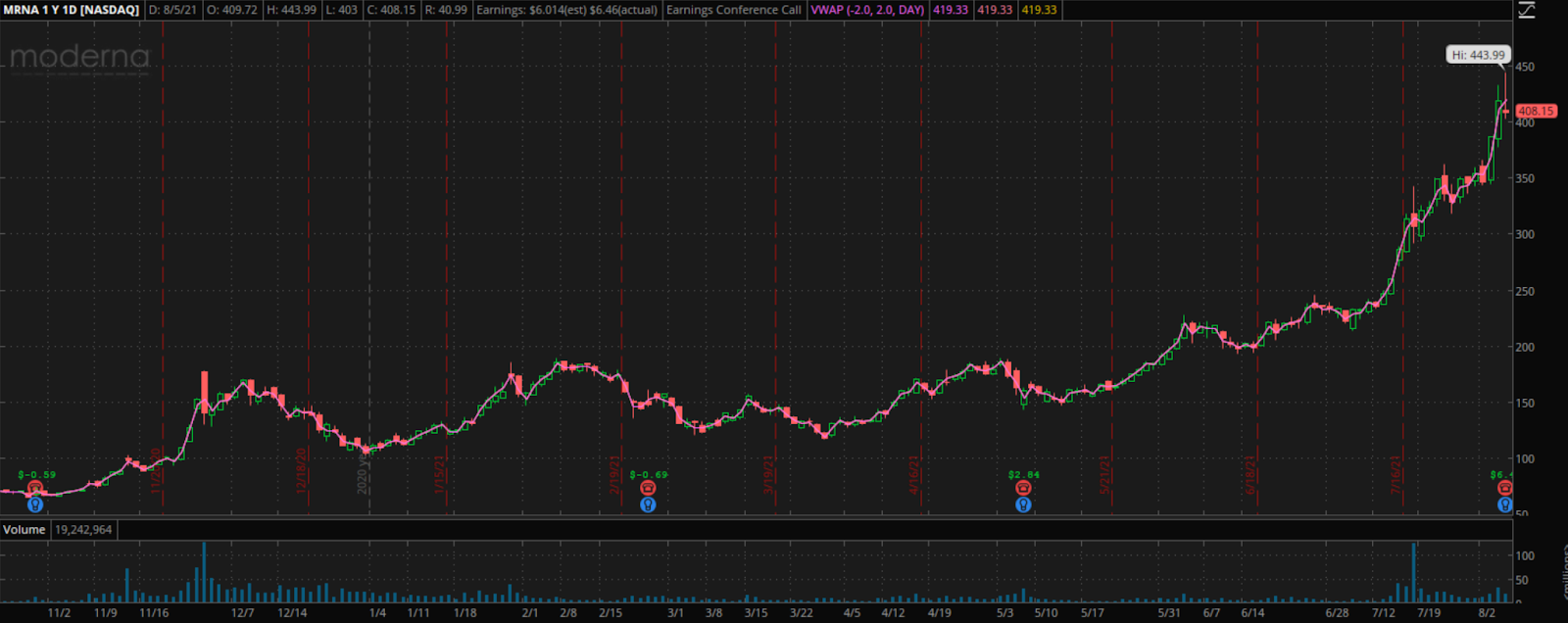Screen dimensions: 1568x623
Task: Select the Earnings Conference Call header label
Action: pos(734,10)
